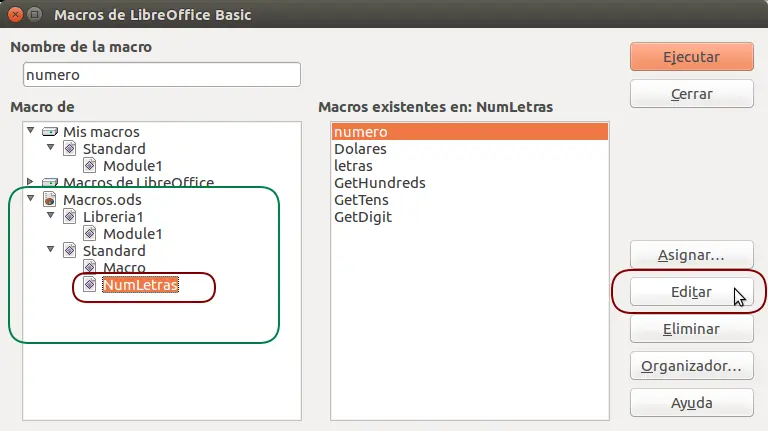Select the Libreria1 label in tree
Screen dimensions: 768x431
113,216
